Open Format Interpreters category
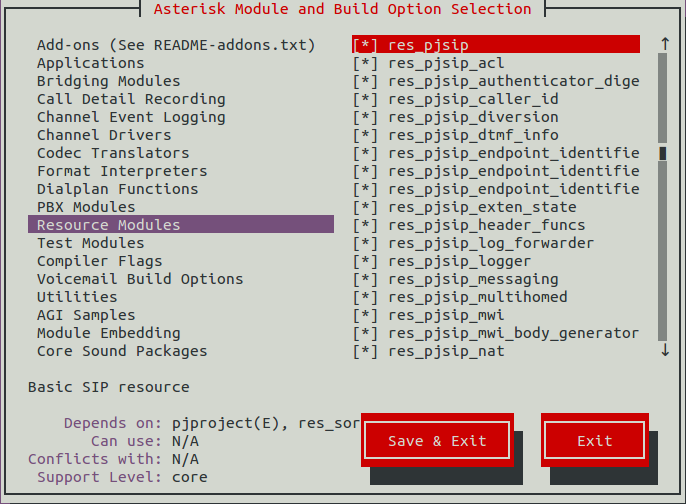Screen dimensions: 686x504 click(x=122, y=171)
